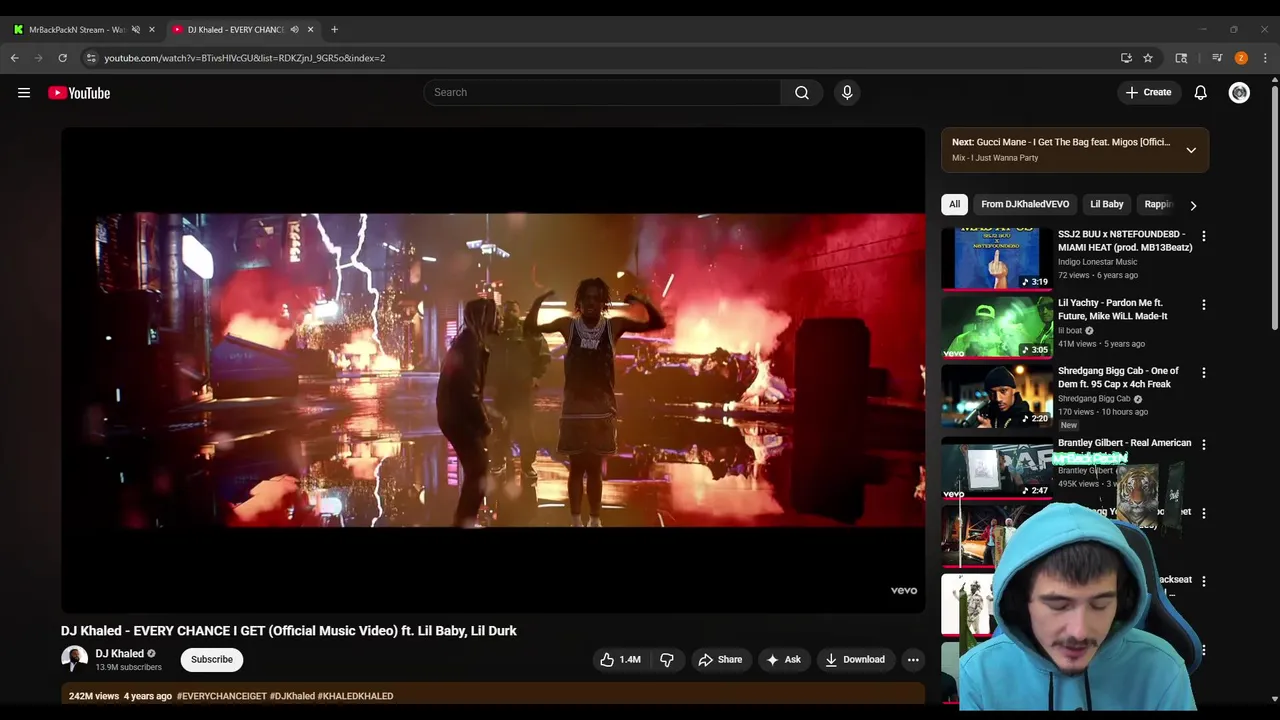Open options for SSJ2 BUU video
The height and width of the screenshot is (720, 1280).
(x=1203, y=236)
